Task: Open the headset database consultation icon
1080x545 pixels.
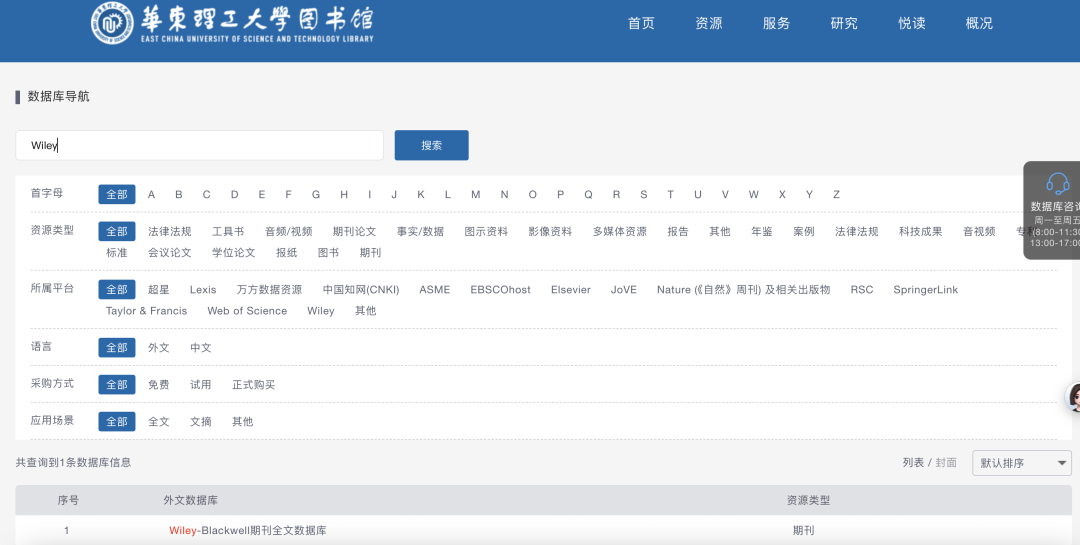Action: coord(1057,184)
